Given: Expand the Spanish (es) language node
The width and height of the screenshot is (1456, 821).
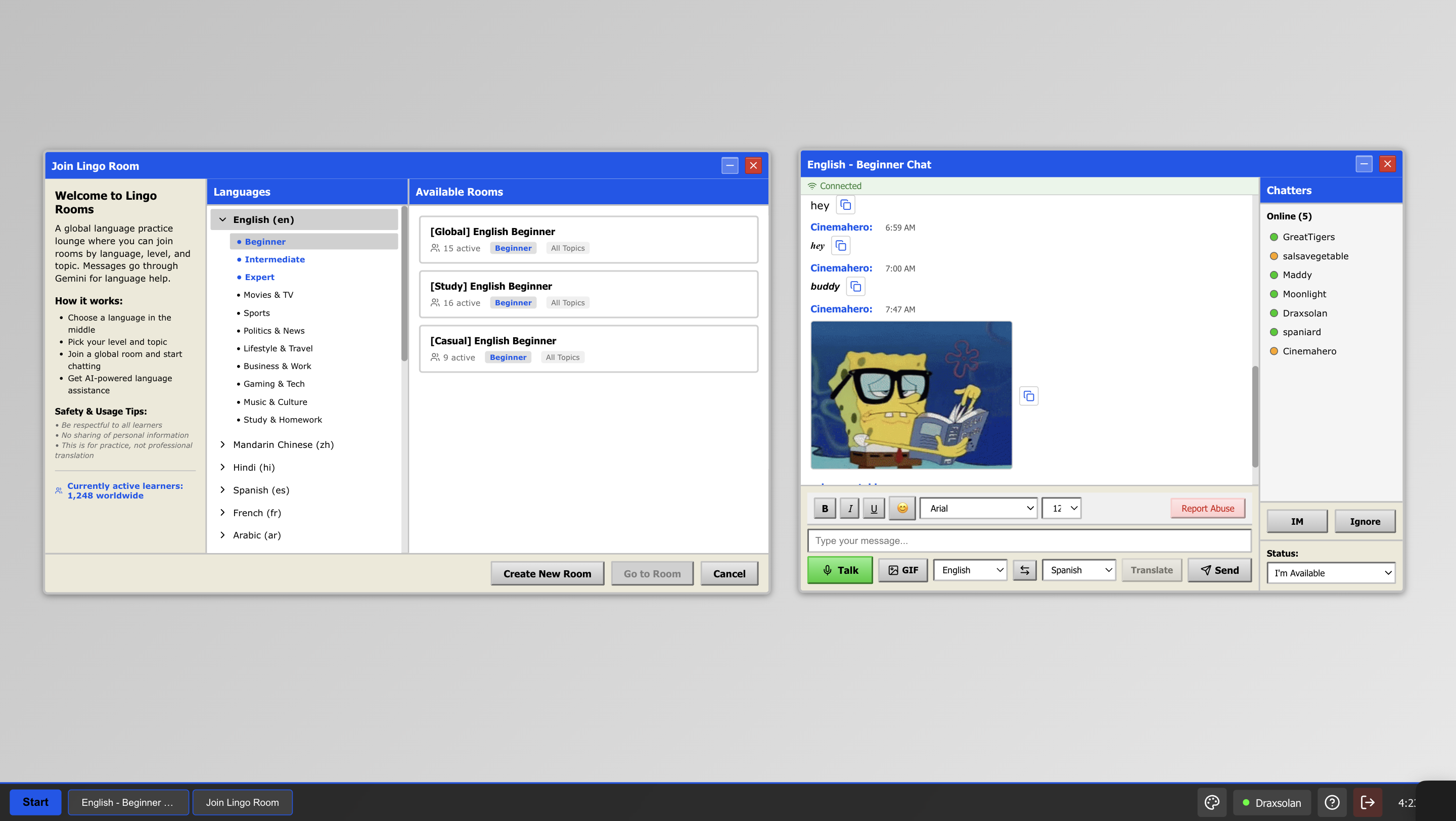Looking at the screenshot, I should point(260,490).
